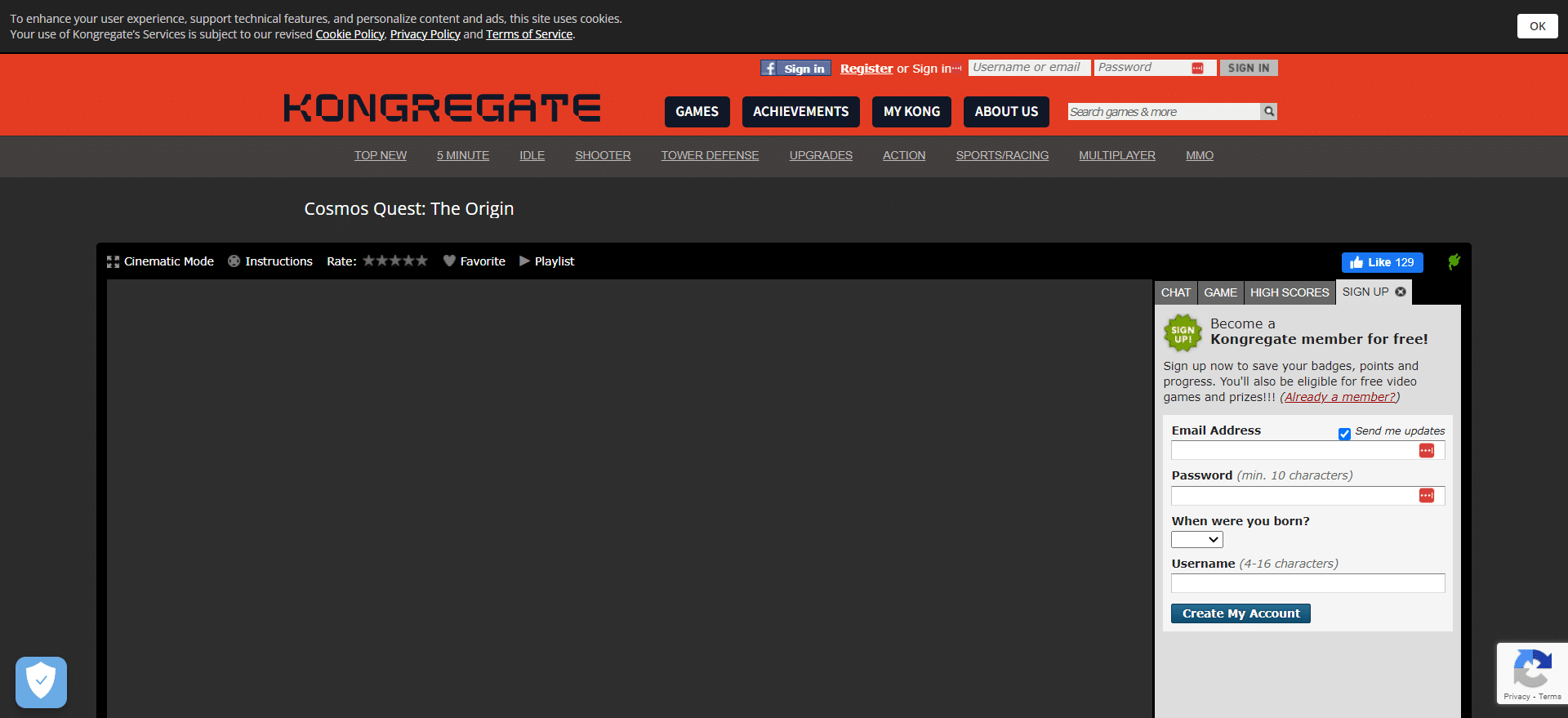Click password manager icon in signup Password field
This screenshot has height=718, width=1568.
click(1427, 496)
